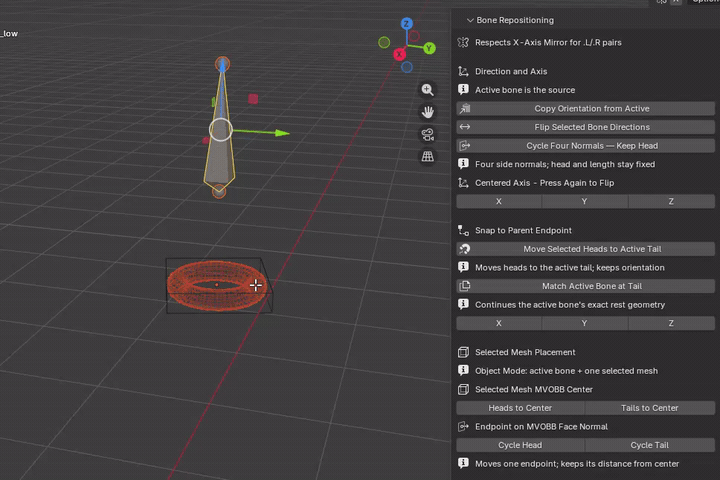Click the red plane move handle

coord(253,99)
